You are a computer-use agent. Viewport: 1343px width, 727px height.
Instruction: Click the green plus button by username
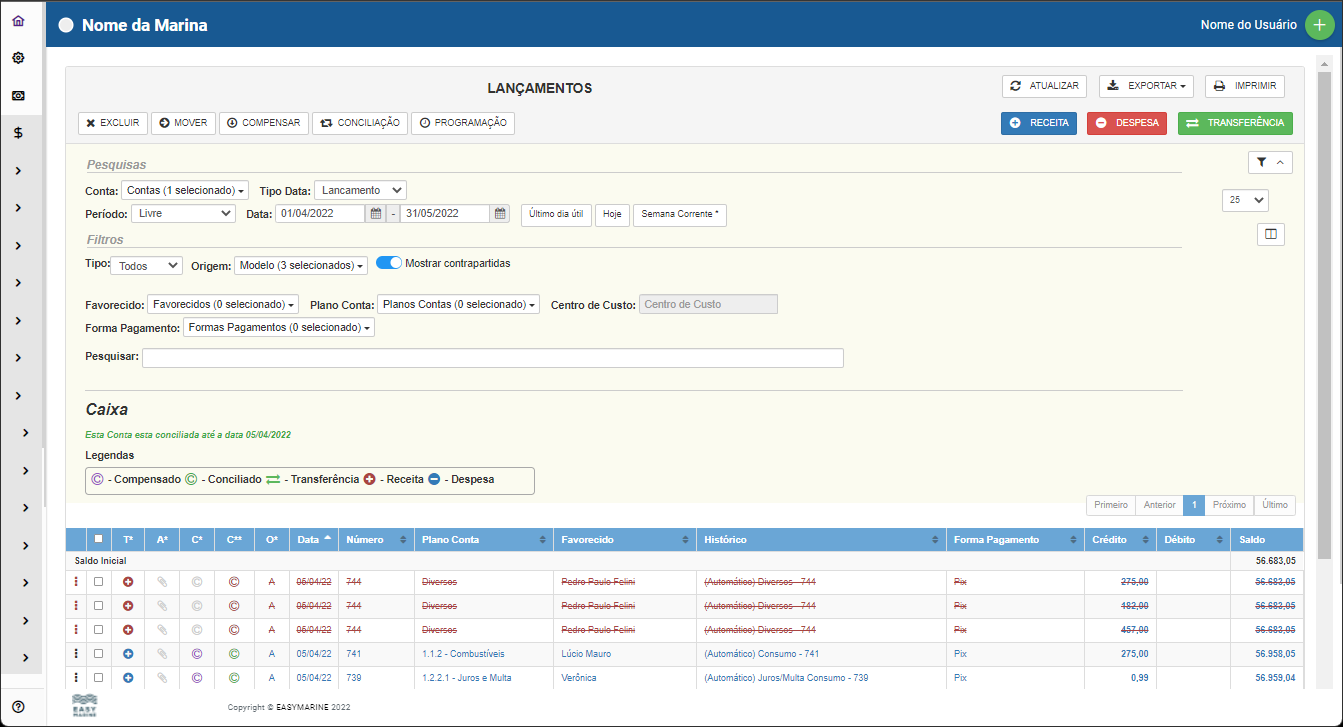pyautogui.click(x=1320, y=25)
